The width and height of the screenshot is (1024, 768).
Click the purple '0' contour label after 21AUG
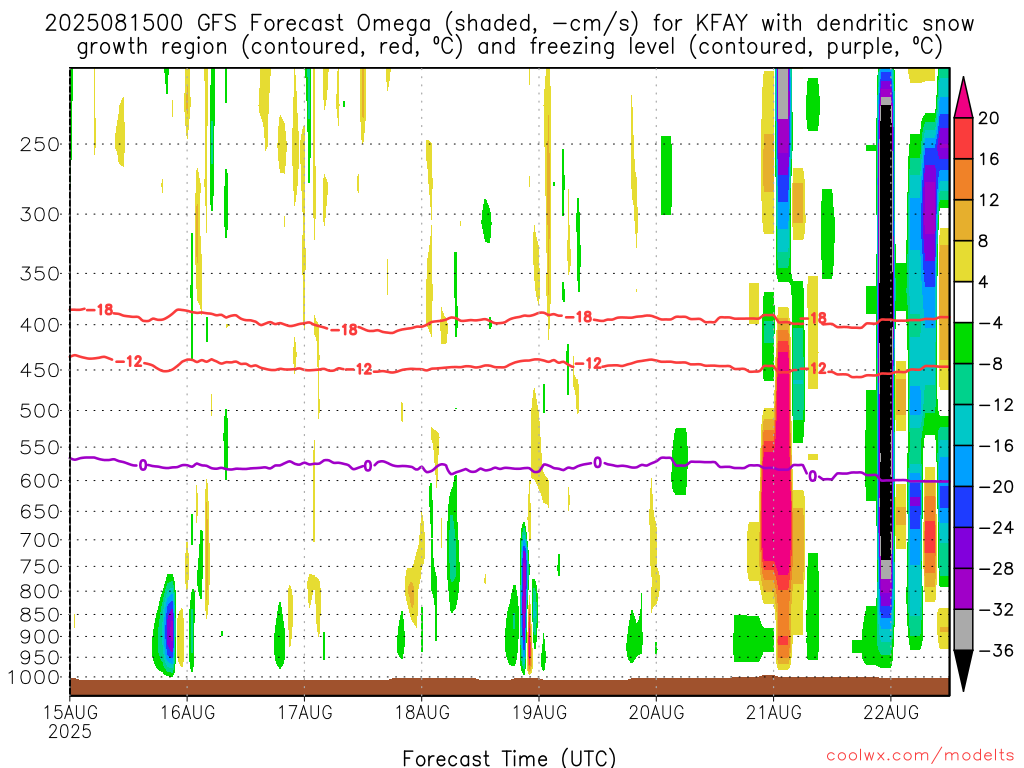pyautogui.click(x=812, y=477)
